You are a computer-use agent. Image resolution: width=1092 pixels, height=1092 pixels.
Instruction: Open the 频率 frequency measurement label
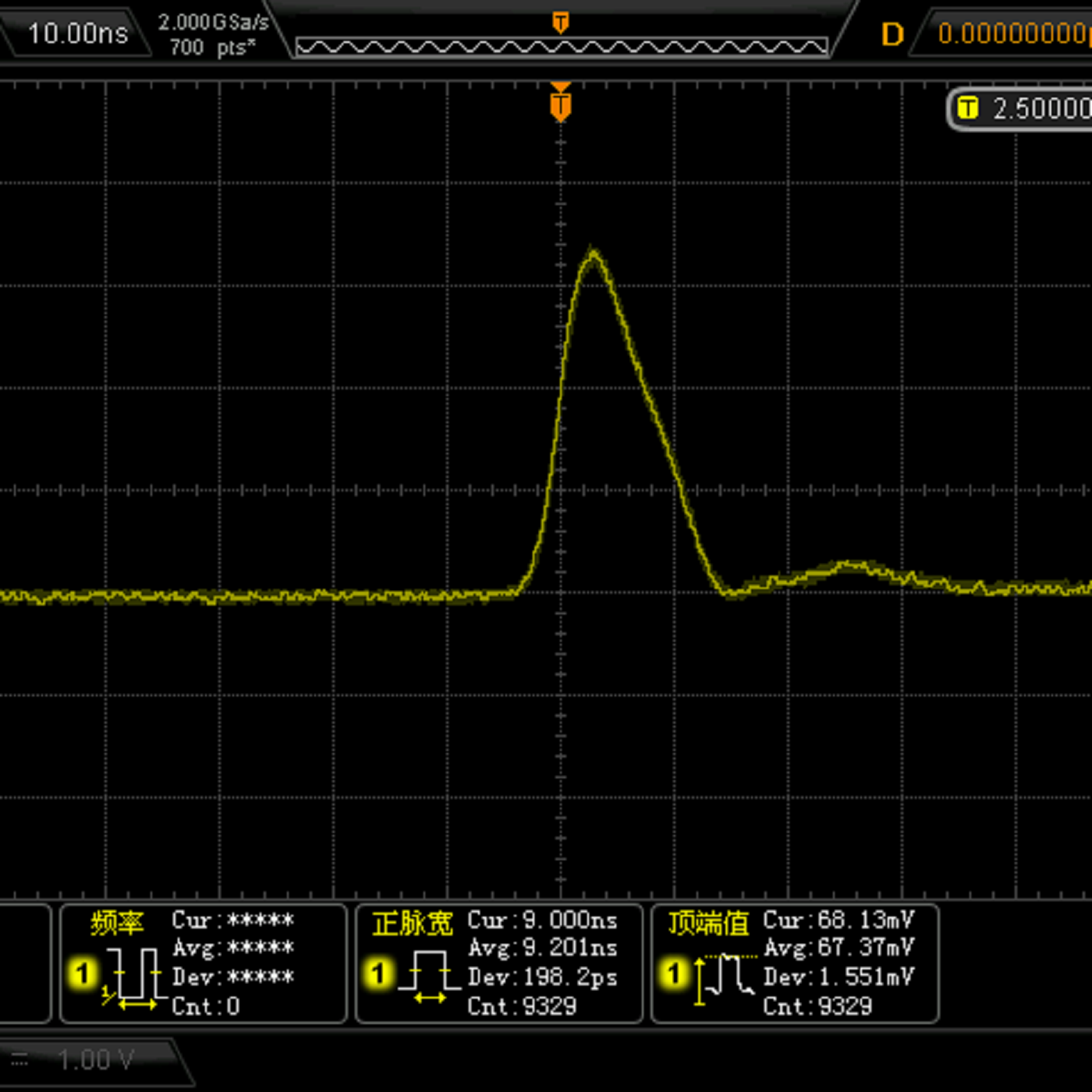point(117,923)
